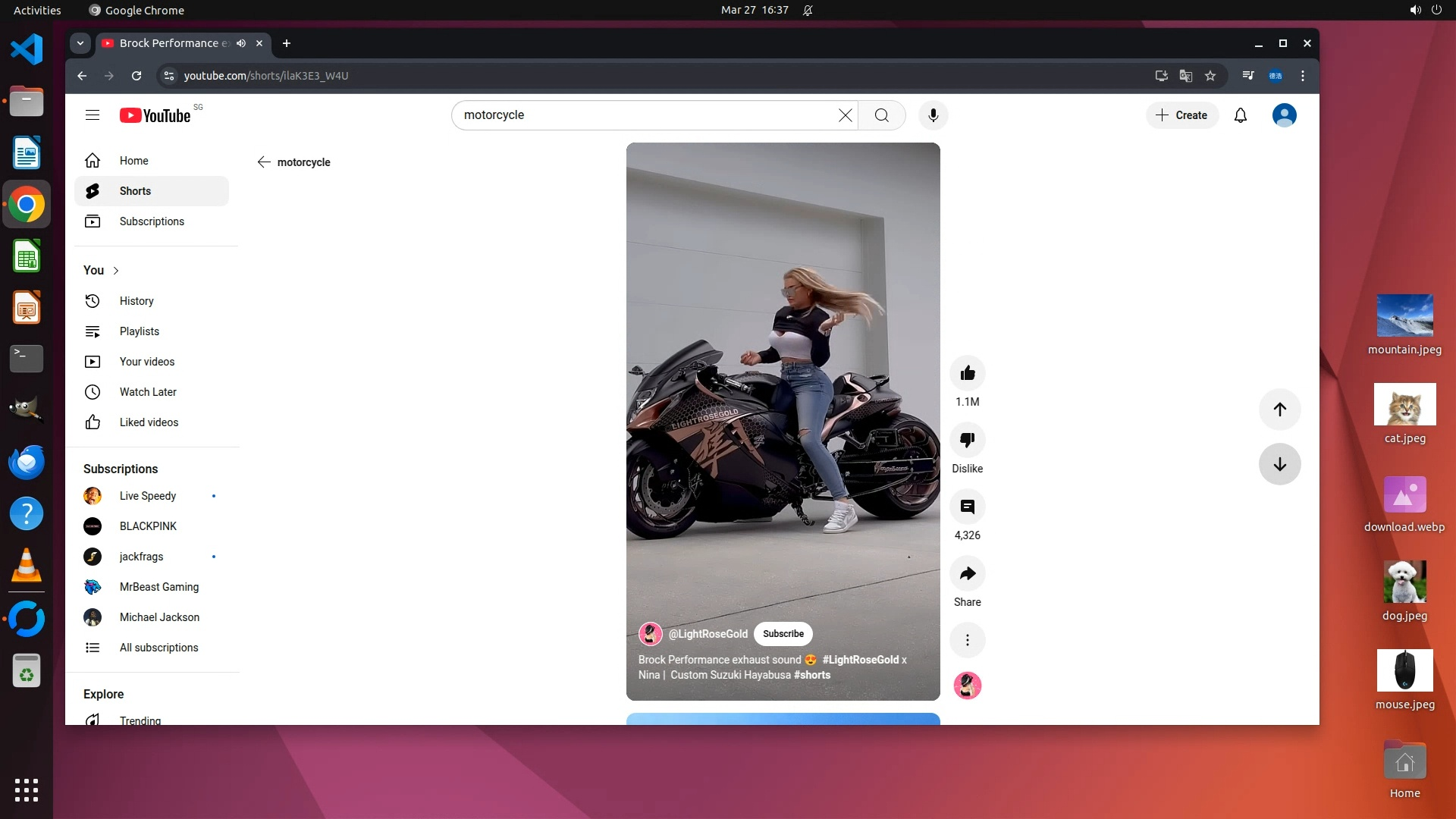Screen dimensions: 1456x819
Task: Open the short's three-dot more actions menu
Action: pos(967,640)
